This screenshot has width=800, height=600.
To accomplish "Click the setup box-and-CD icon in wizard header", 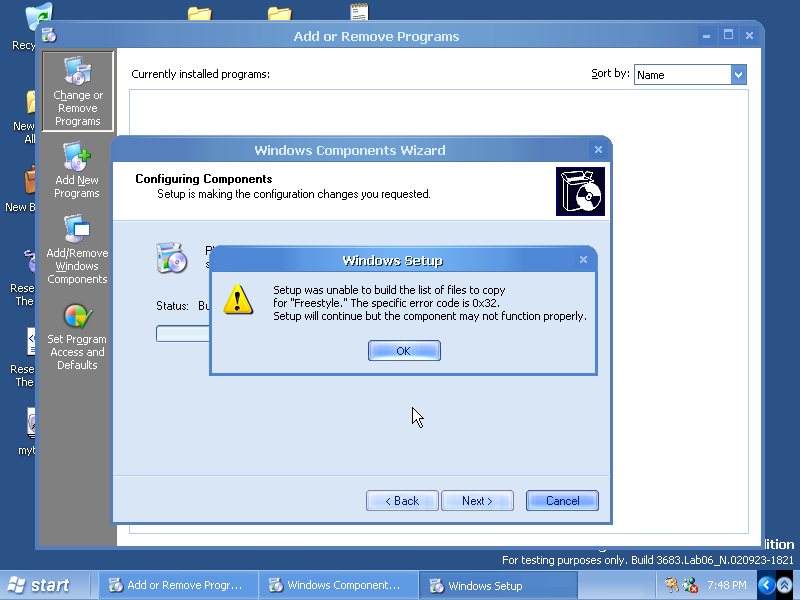I will pos(580,191).
